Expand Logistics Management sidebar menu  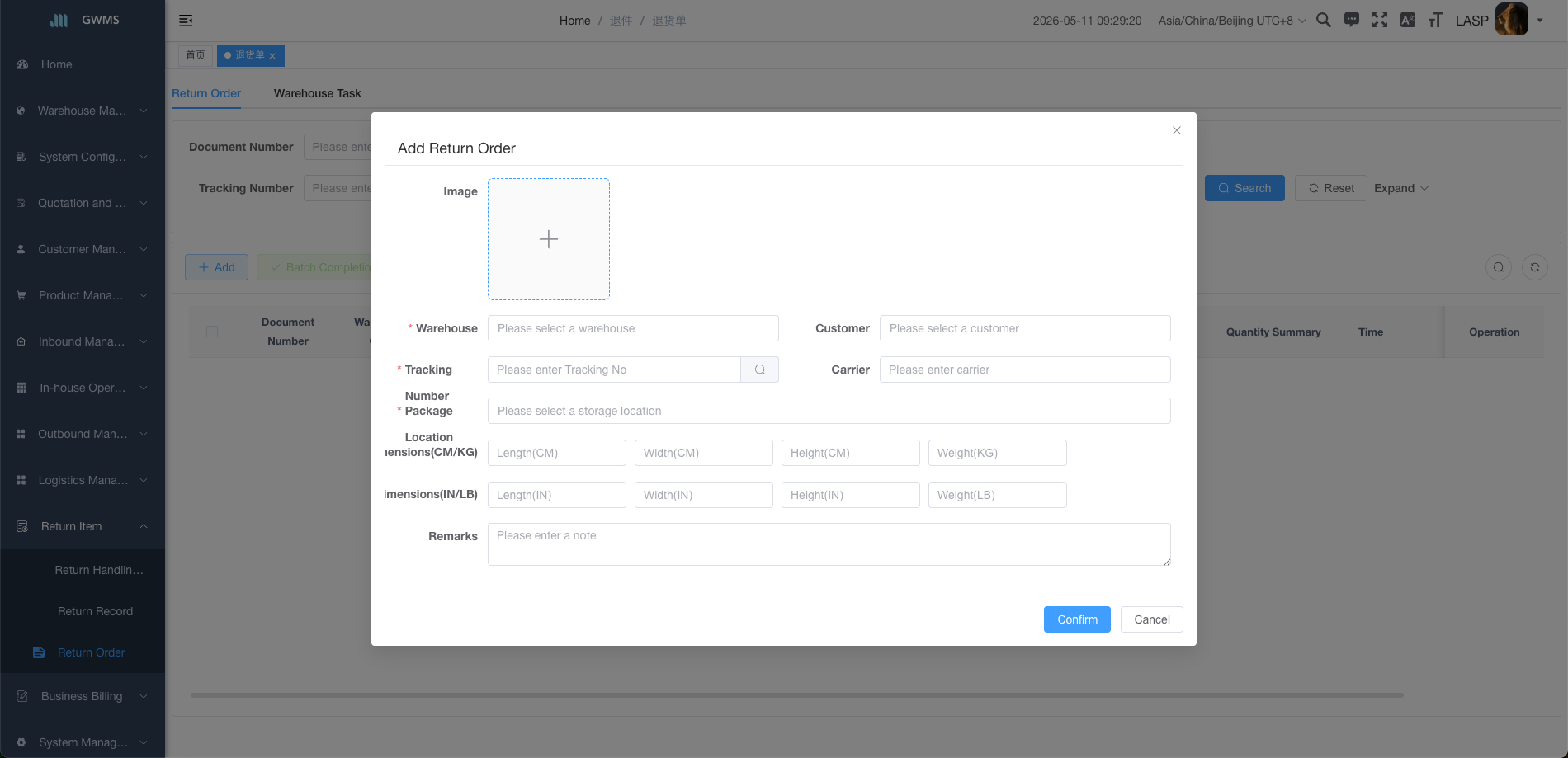(x=83, y=480)
